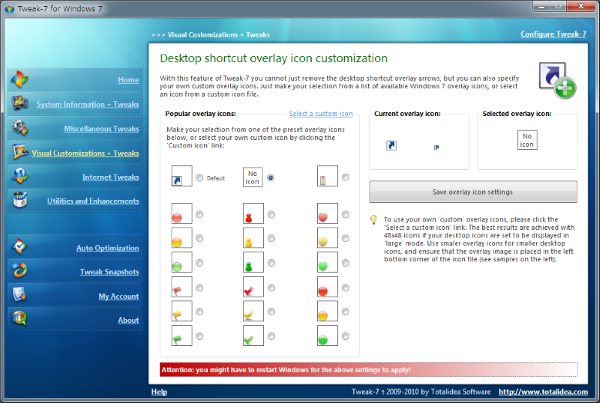Image resolution: width=600 pixels, height=403 pixels.
Task: Click the My Account icon
Action: (20, 295)
